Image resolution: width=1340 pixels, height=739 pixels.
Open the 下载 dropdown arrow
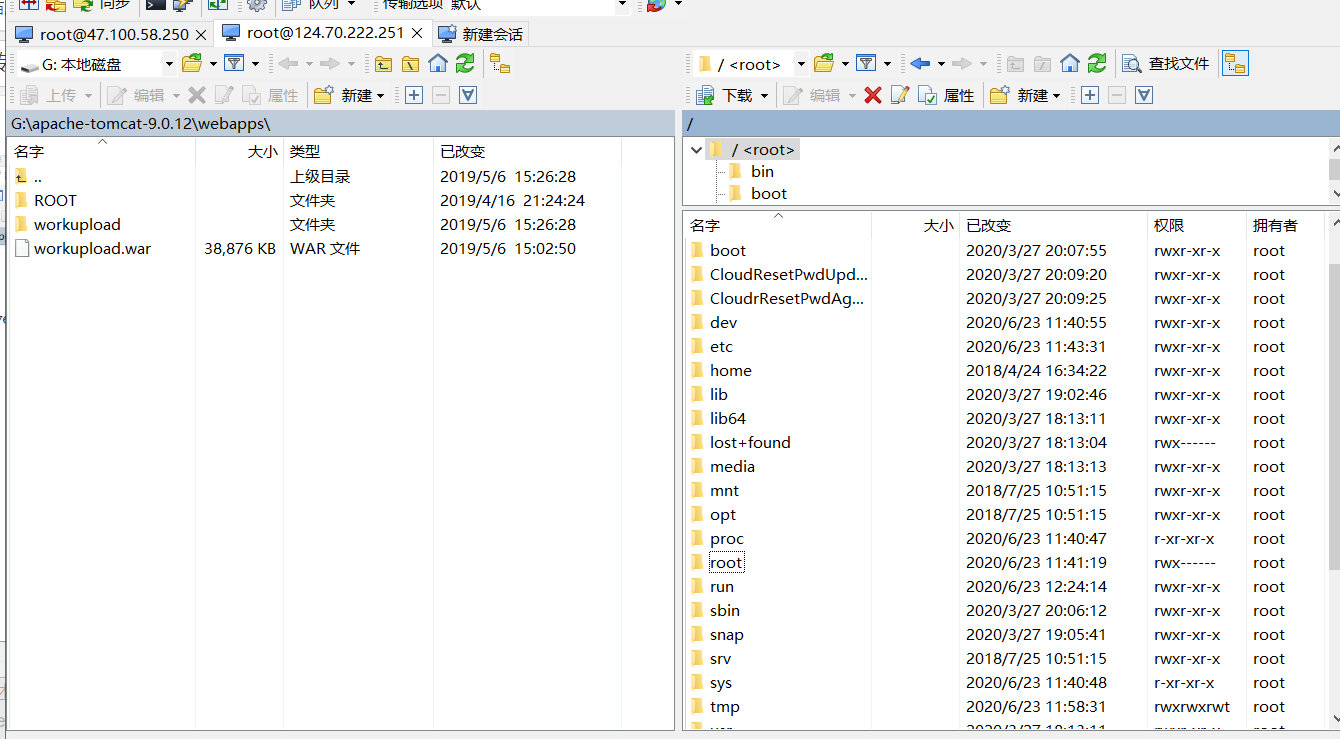[x=764, y=96]
